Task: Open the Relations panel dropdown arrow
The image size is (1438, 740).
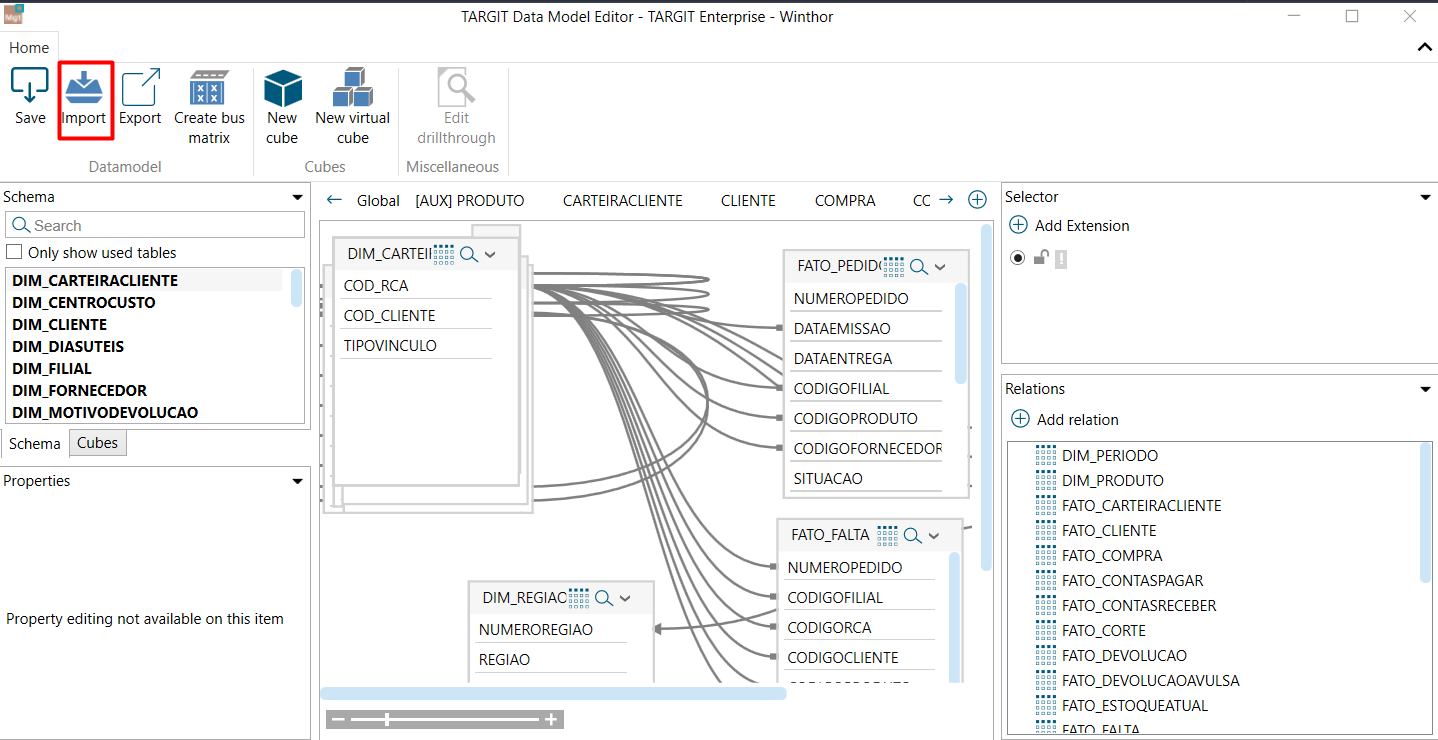Action: click(x=1425, y=389)
